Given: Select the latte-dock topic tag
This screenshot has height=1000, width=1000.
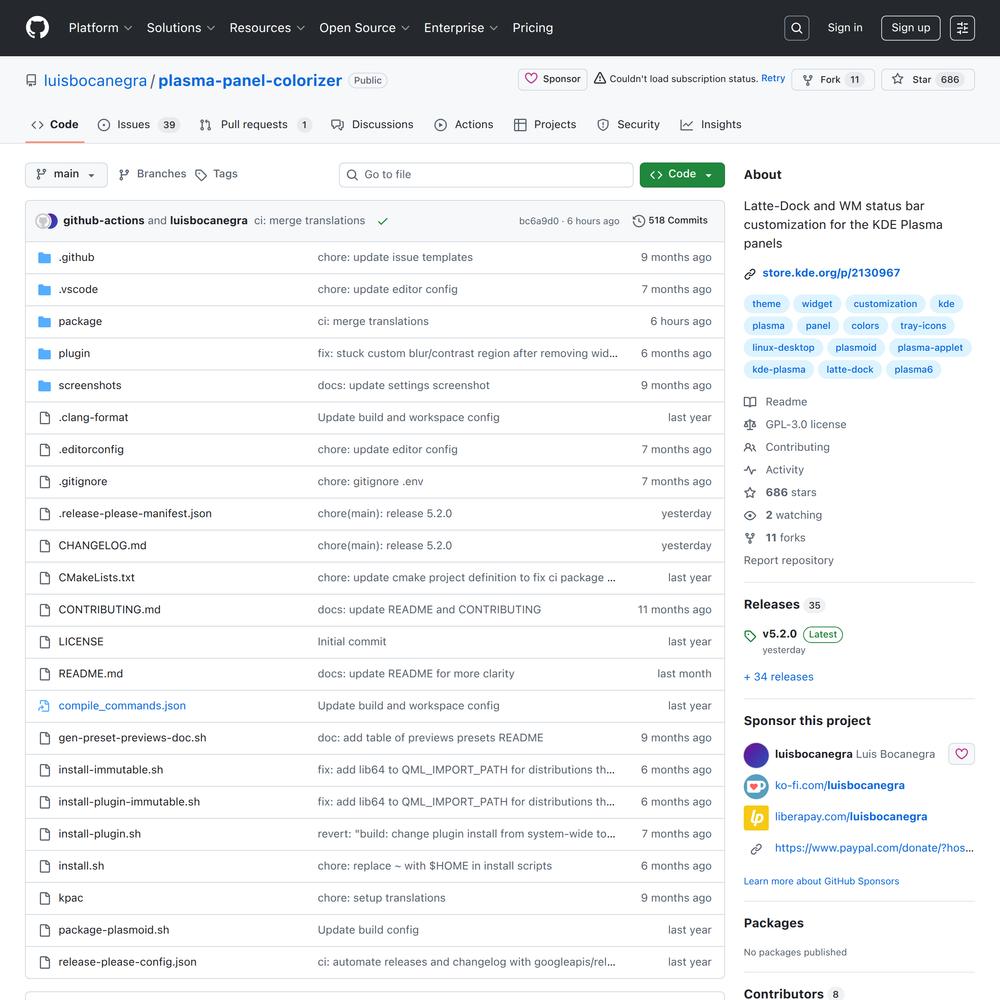Looking at the screenshot, I should tap(849, 369).
